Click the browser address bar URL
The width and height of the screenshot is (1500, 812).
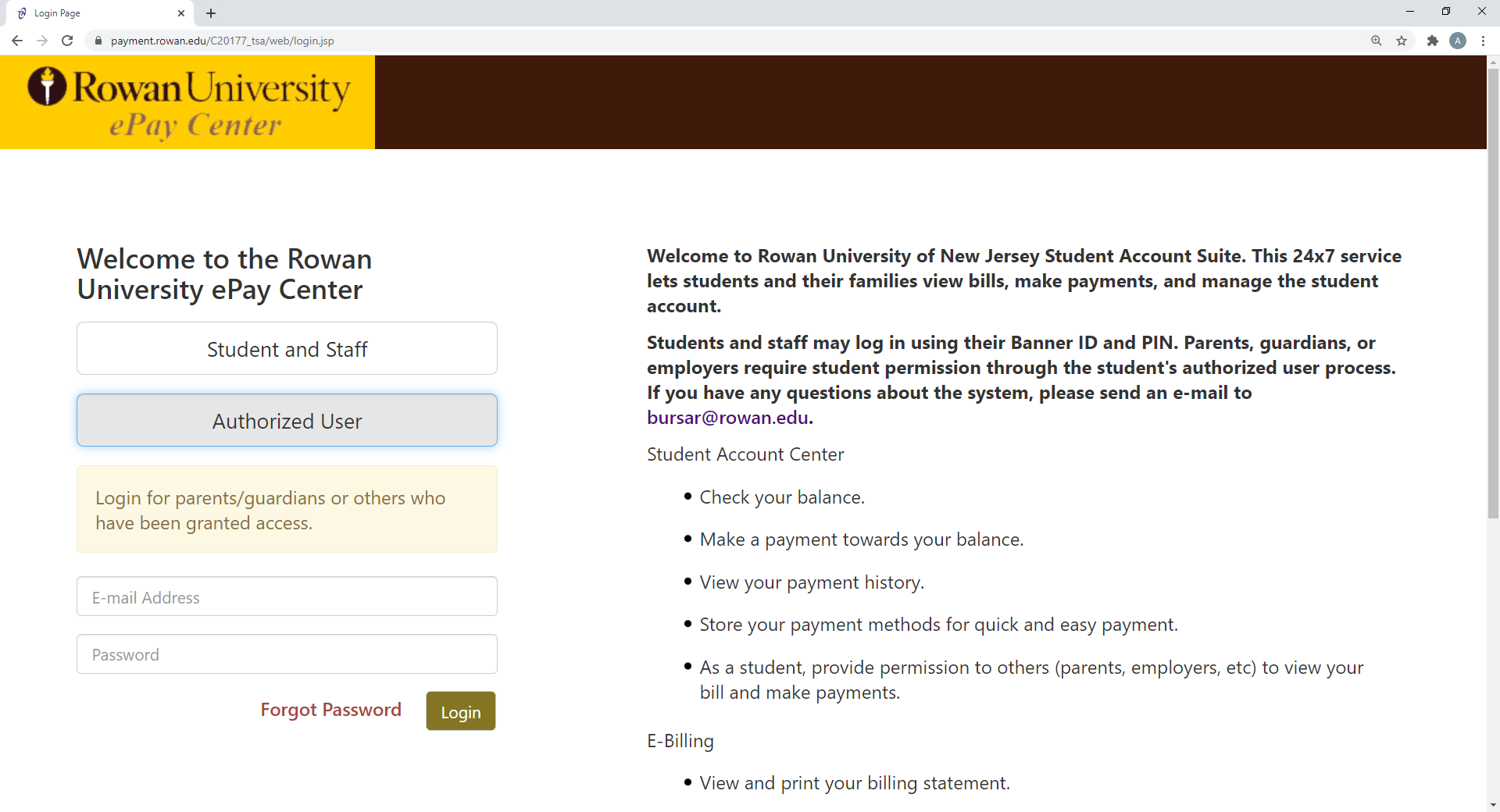223,41
